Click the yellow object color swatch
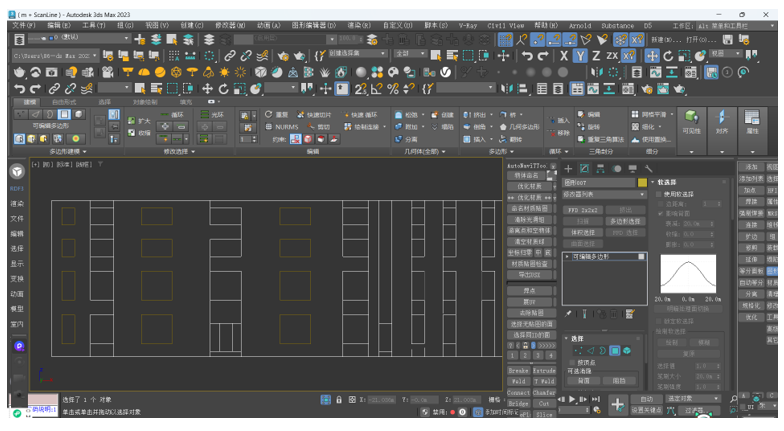The height and width of the screenshot is (431, 784). click(642, 183)
